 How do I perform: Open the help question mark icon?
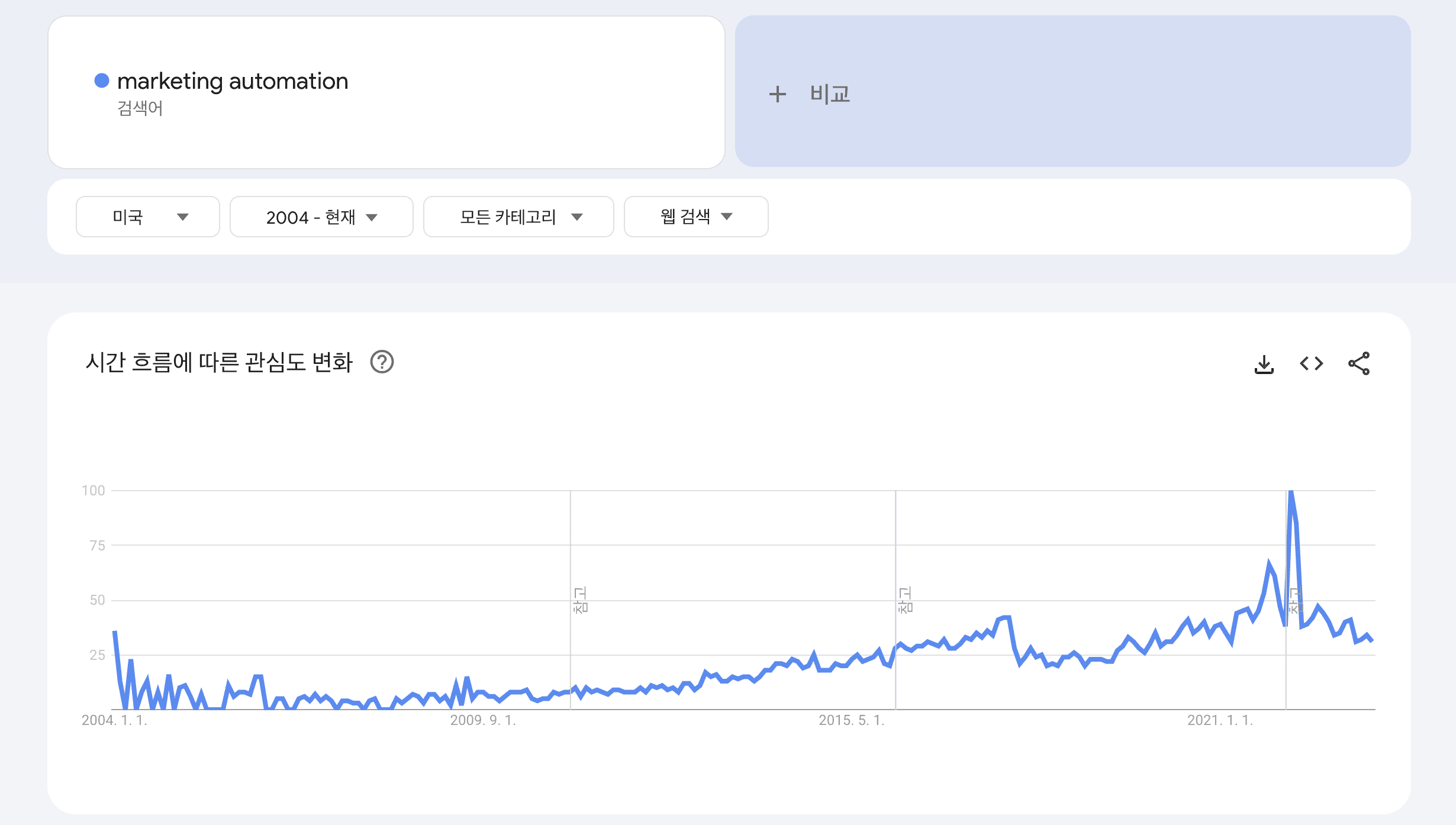click(x=382, y=362)
